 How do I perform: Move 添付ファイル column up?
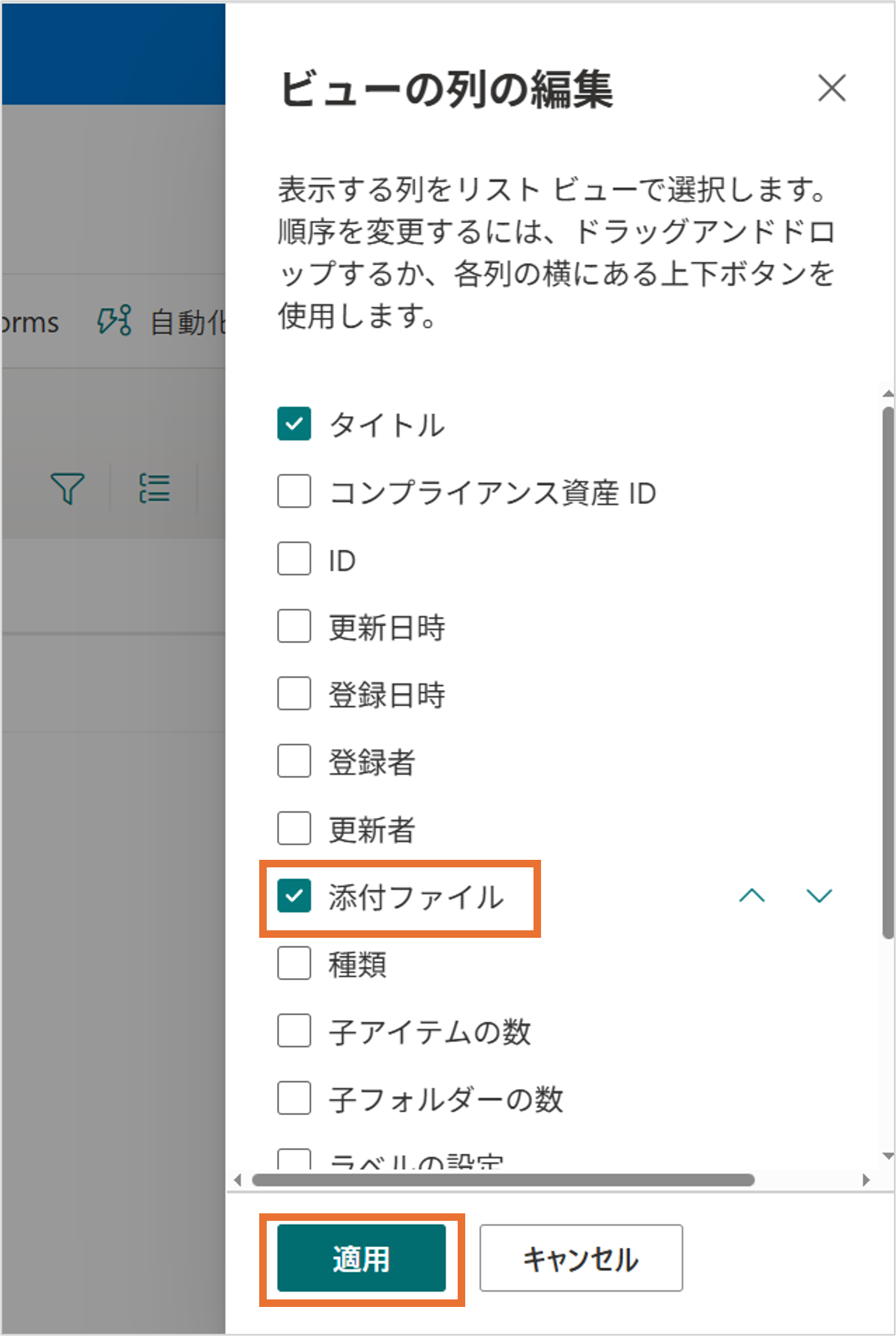pyautogui.click(x=751, y=896)
